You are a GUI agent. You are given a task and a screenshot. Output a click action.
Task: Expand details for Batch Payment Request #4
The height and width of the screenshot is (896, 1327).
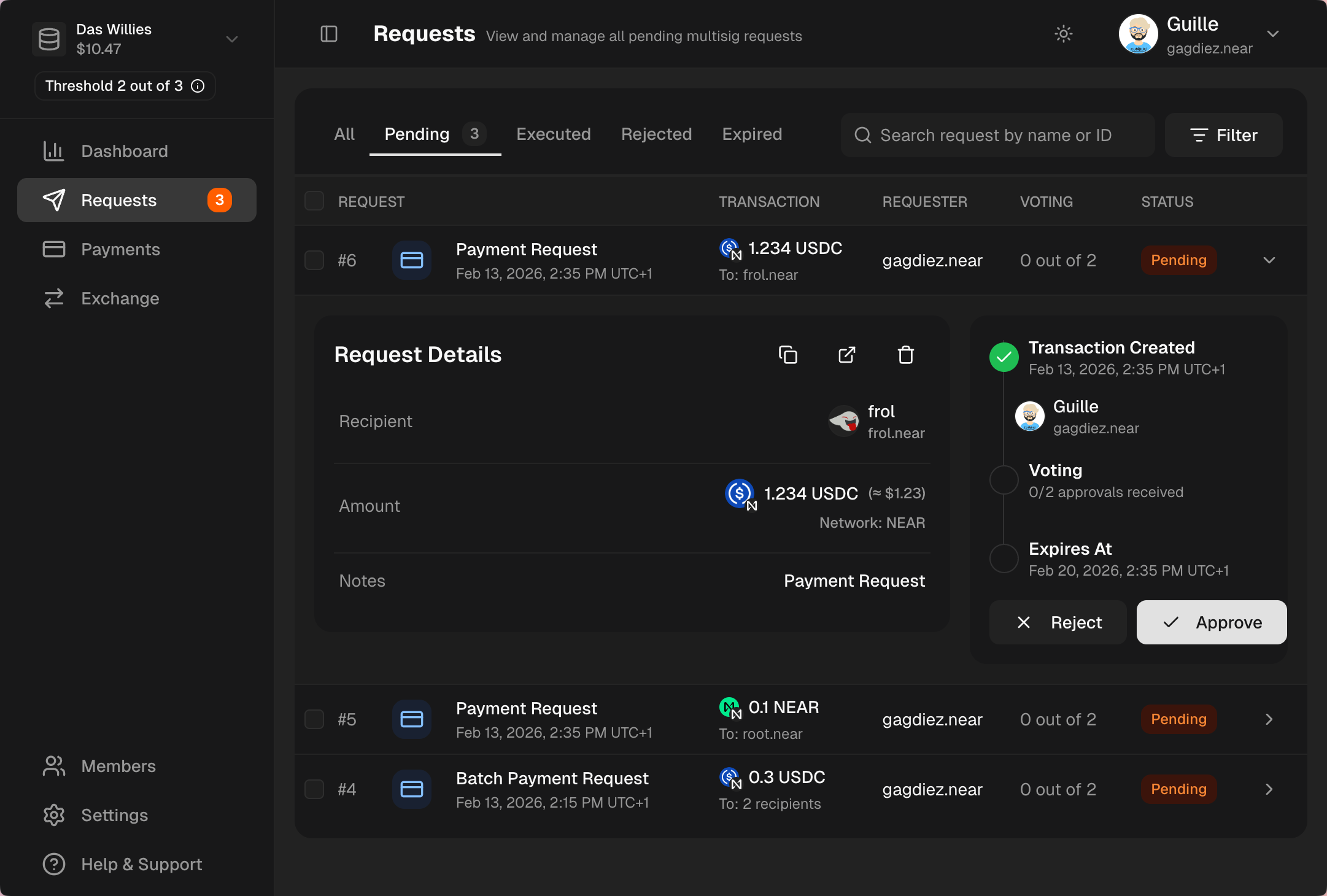pos(1268,789)
